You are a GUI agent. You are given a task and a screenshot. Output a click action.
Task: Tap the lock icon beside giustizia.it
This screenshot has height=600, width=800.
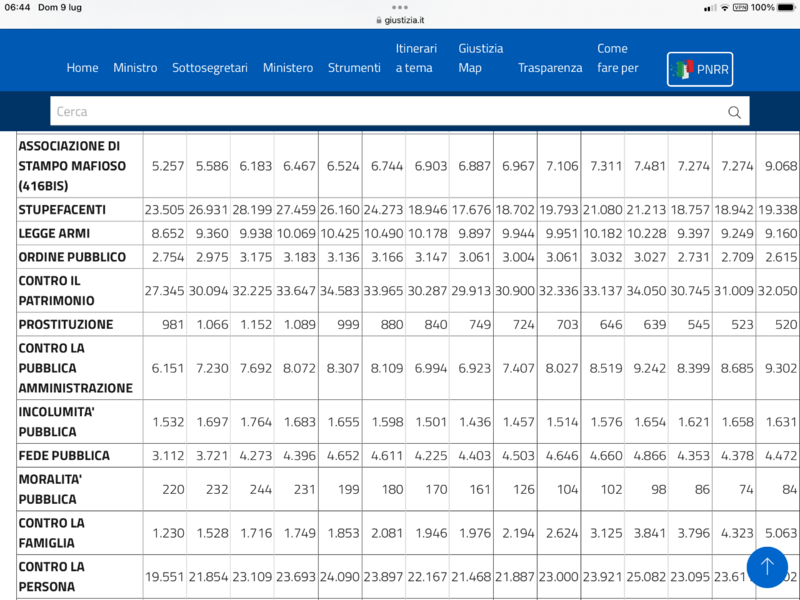(378, 19)
